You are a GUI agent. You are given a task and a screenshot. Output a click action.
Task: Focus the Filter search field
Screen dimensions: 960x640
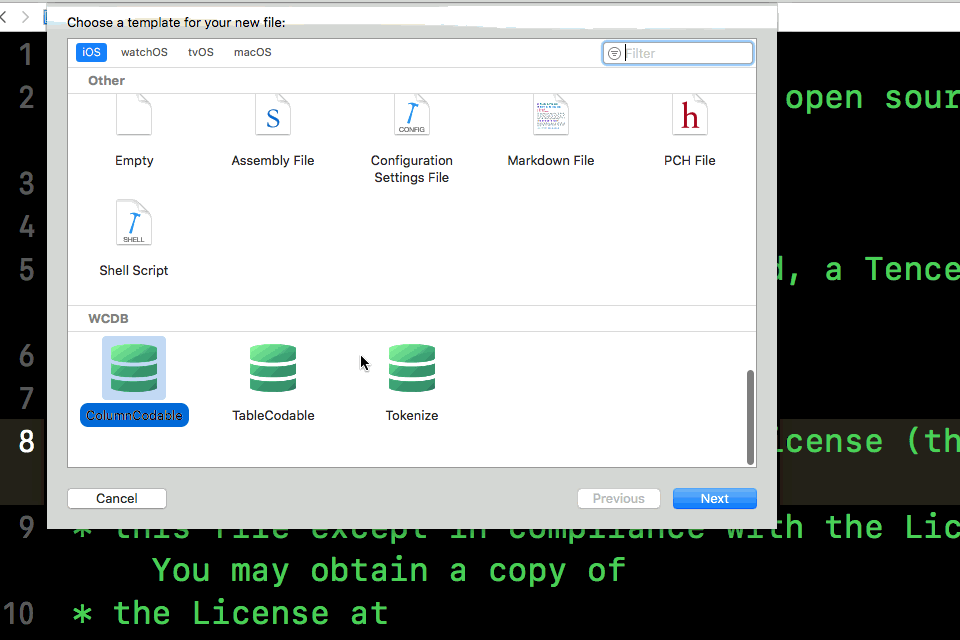coord(685,53)
